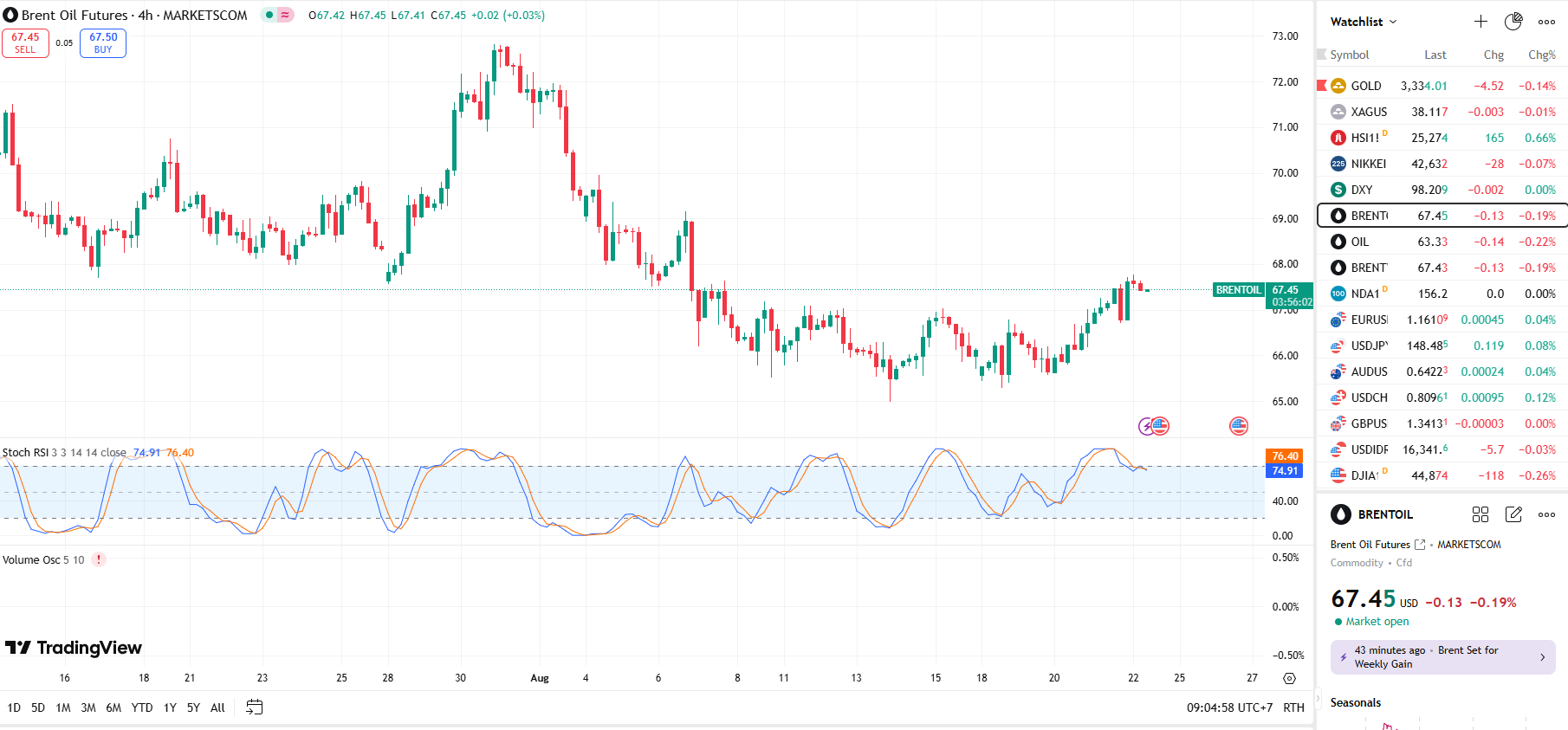Screen dimensions: 1568x730
Task: Select the 1M time range tab
Action: [x=63, y=707]
